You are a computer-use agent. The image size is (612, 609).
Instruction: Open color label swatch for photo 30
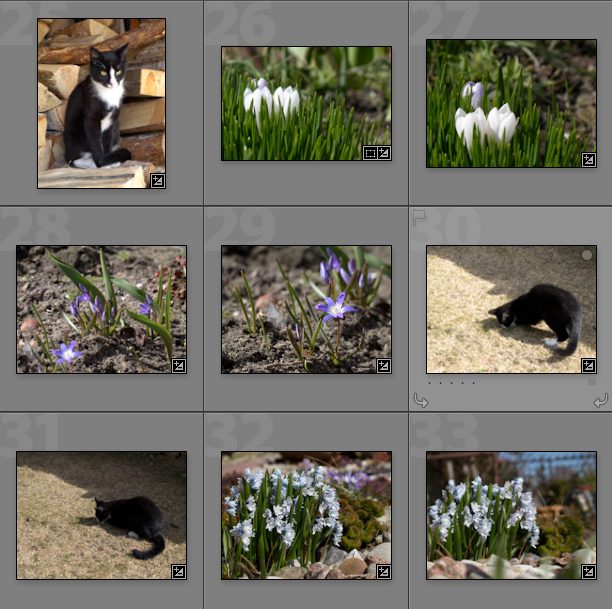[591, 382]
